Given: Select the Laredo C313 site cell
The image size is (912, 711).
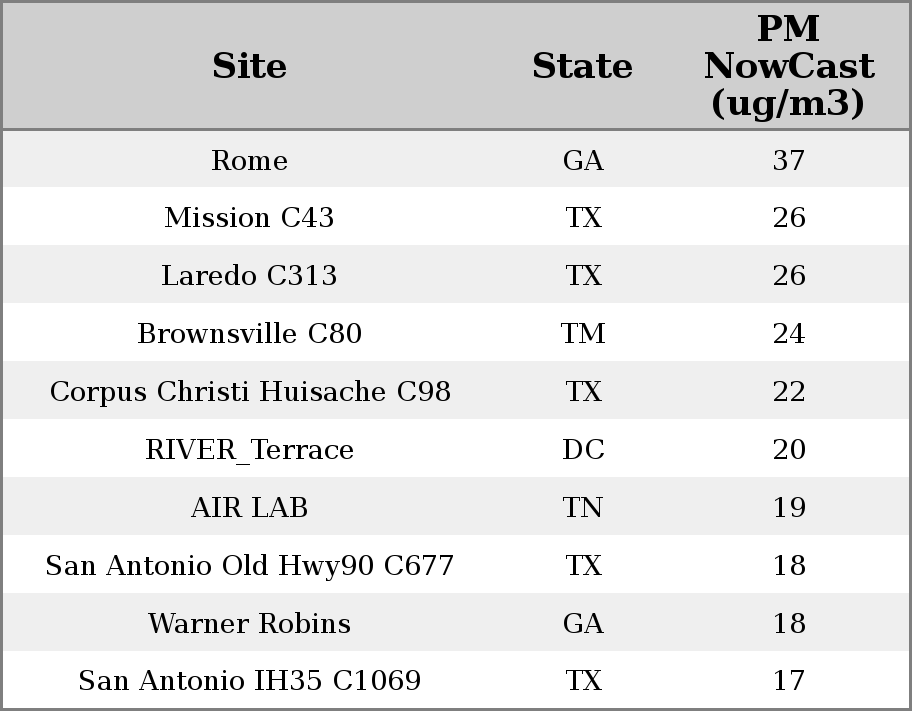Looking at the screenshot, I should pos(249,275).
